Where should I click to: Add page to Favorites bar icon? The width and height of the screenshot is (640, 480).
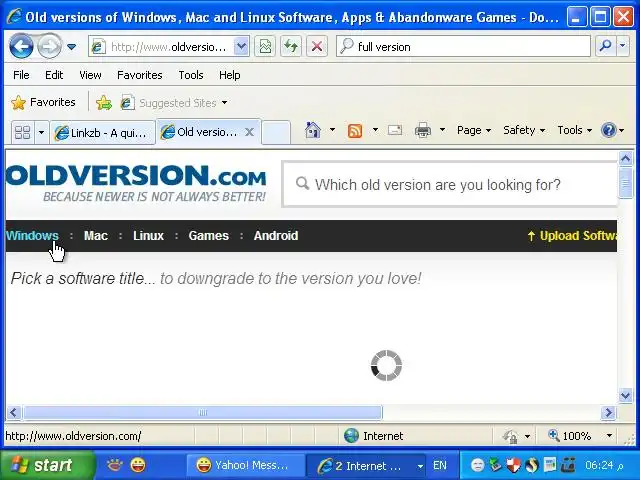[x=104, y=102]
